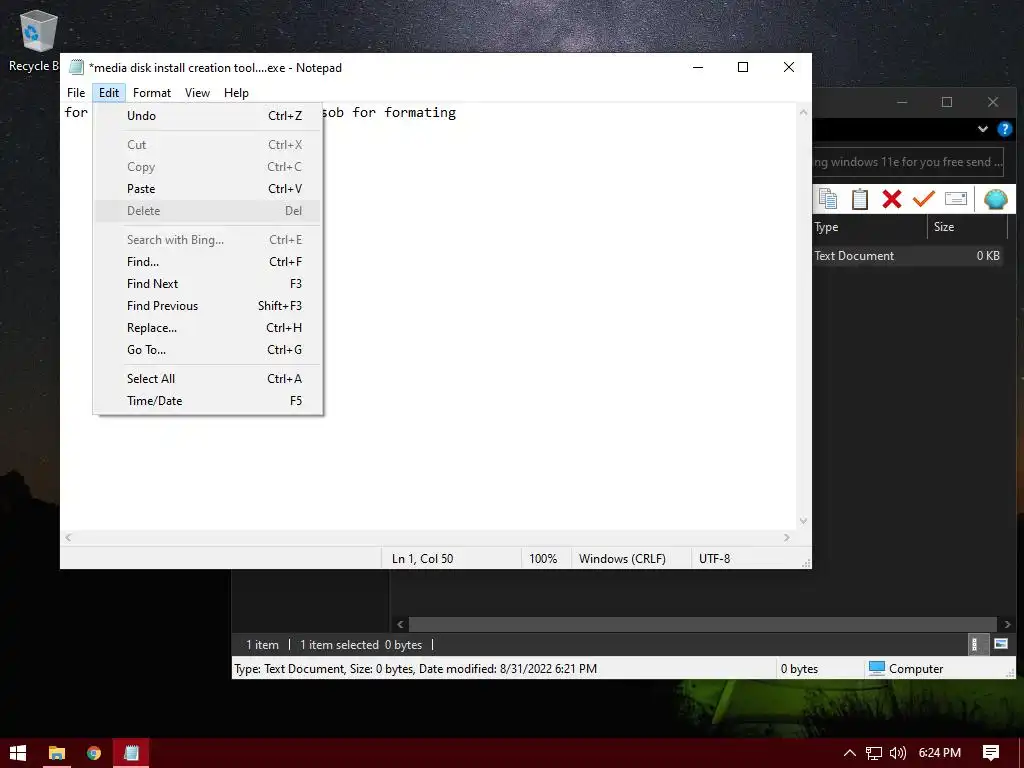The image size is (1024, 768).
Task: Click Notepad vertical scrollbar down arrow
Action: pos(803,521)
